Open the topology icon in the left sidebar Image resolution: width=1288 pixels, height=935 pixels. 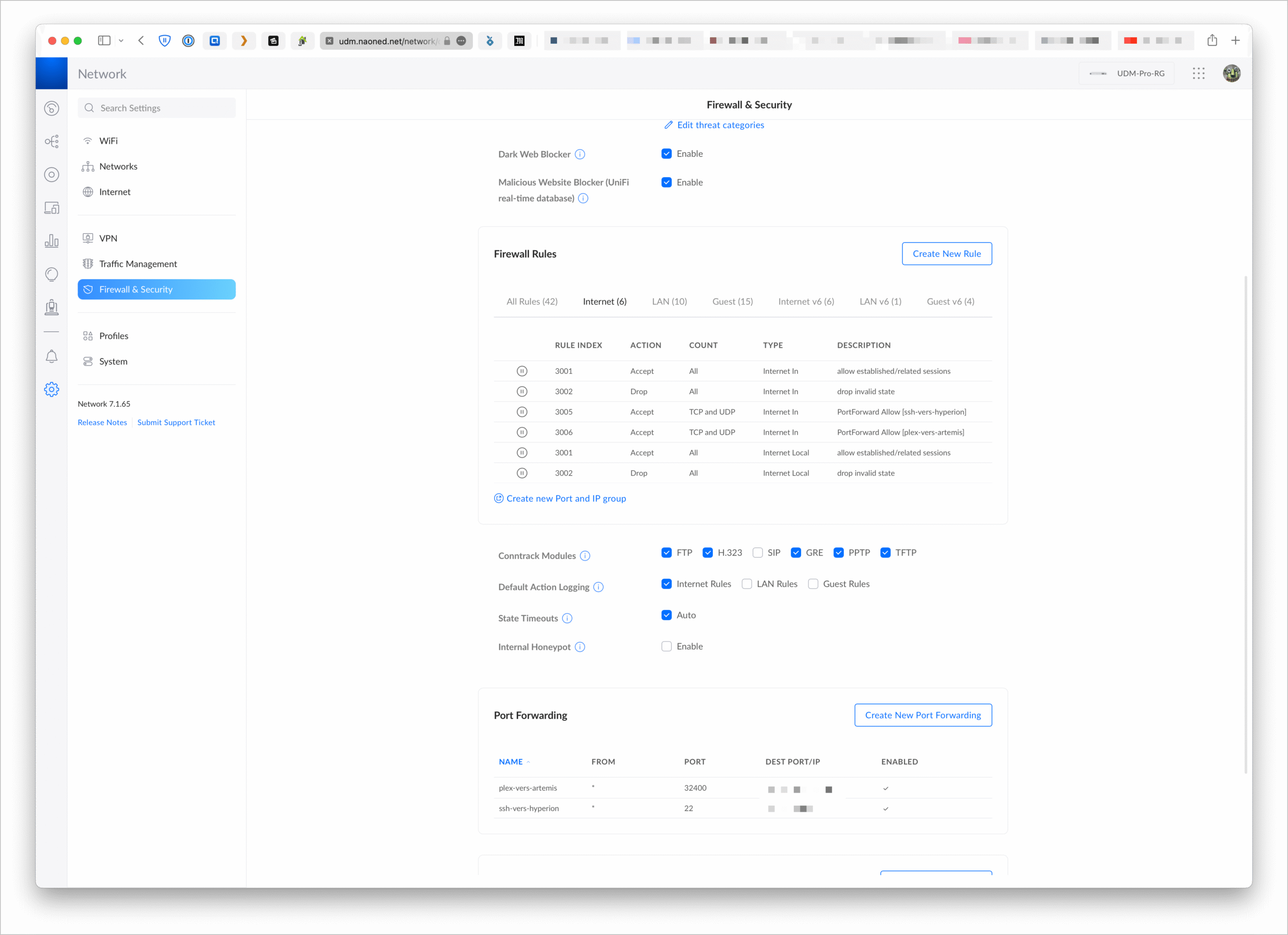point(52,141)
